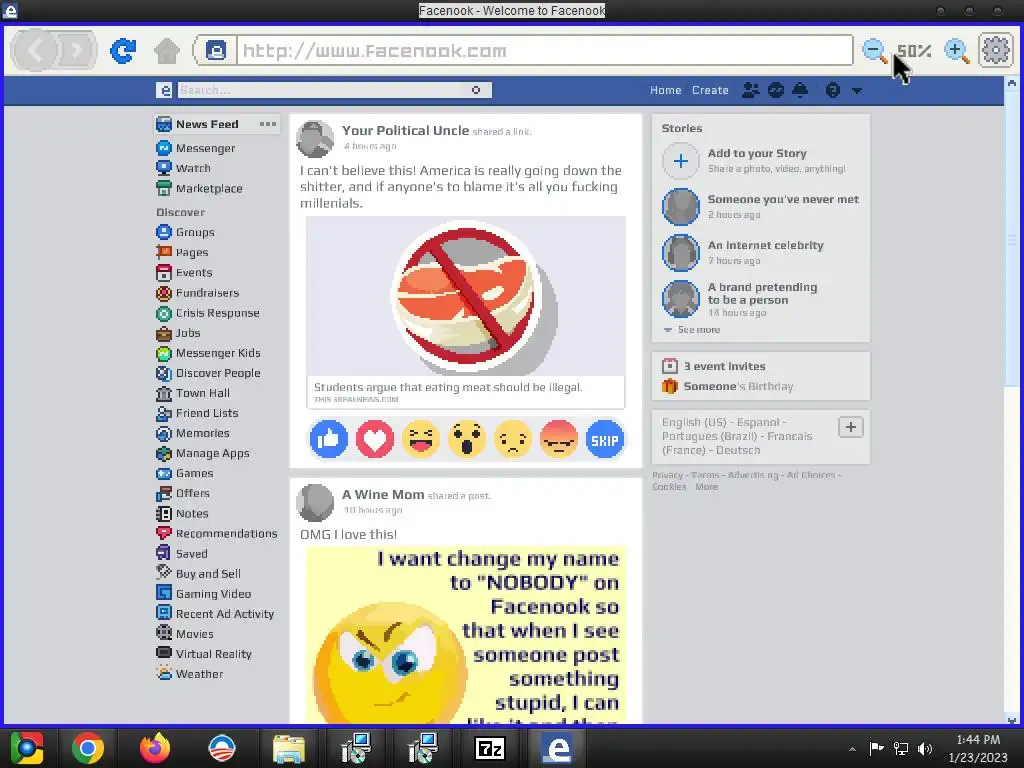Image resolution: width=1024 pixels, height=768 pixels.
Task: Open Friend Lists in sidebar
Action: coord(197,413)
